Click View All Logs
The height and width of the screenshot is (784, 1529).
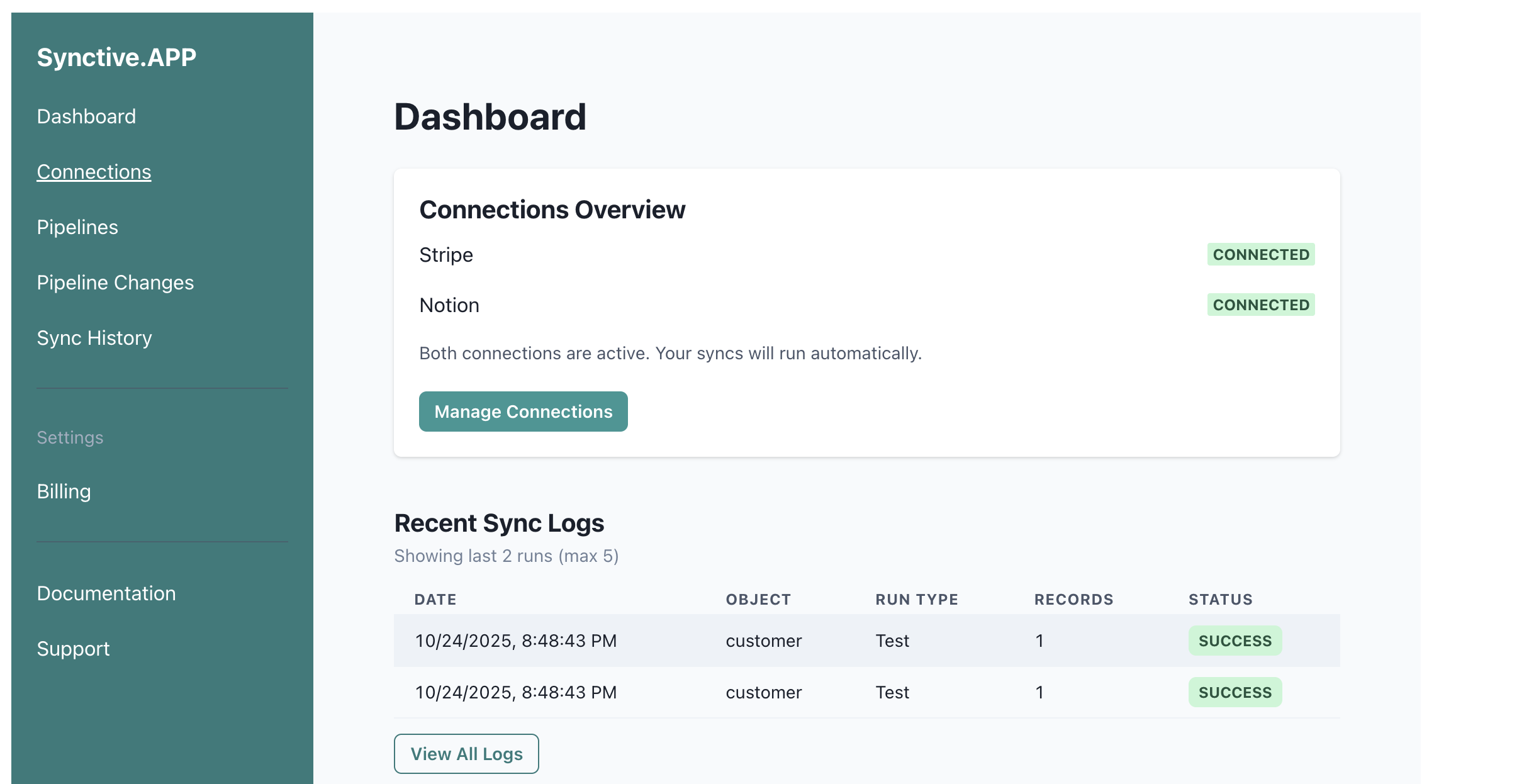[x=466, y=753]
